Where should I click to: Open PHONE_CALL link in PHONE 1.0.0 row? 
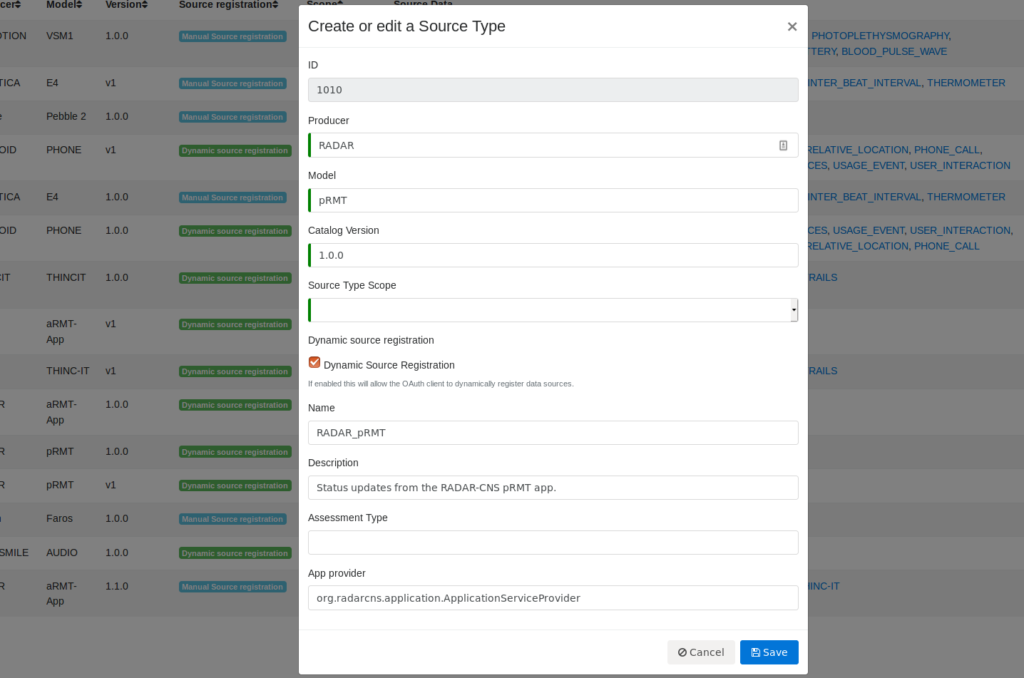(x=946, y=246)
